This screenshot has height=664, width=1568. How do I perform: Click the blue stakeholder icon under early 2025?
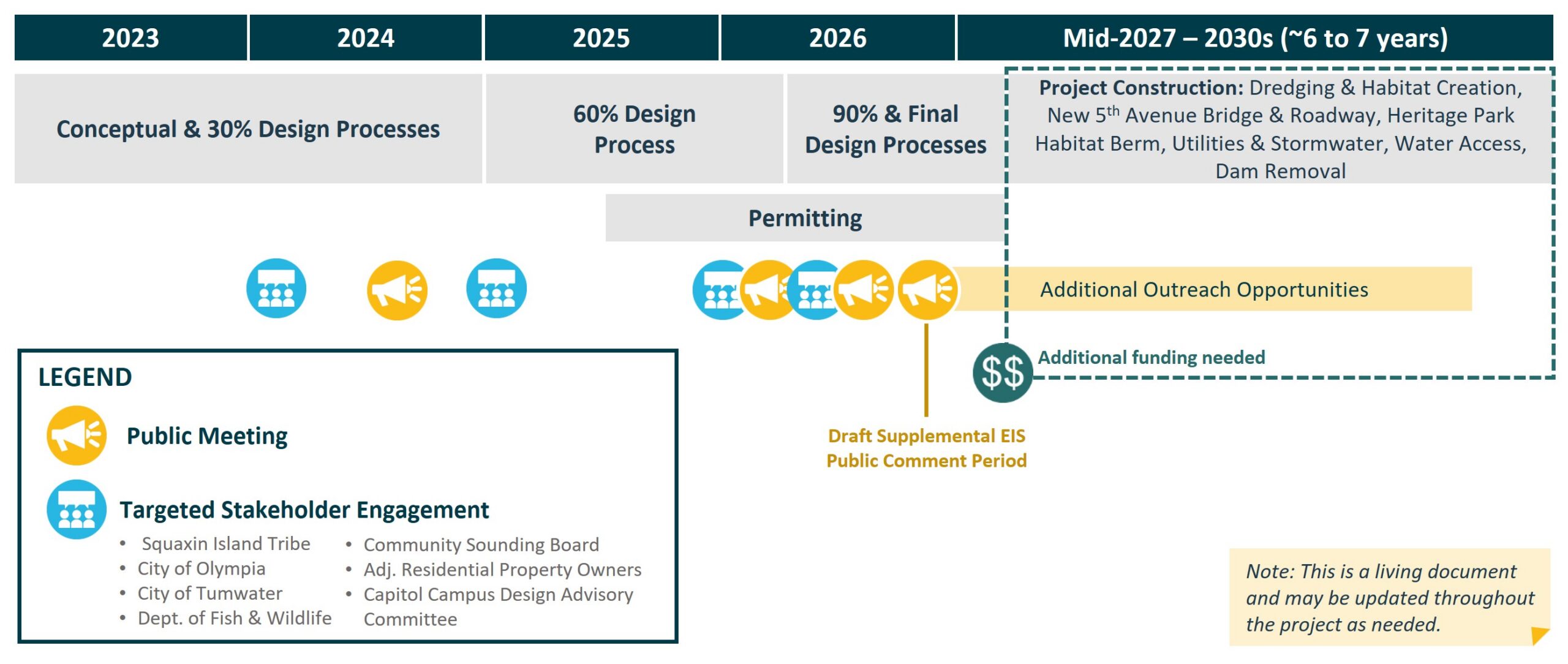point(496,289)
